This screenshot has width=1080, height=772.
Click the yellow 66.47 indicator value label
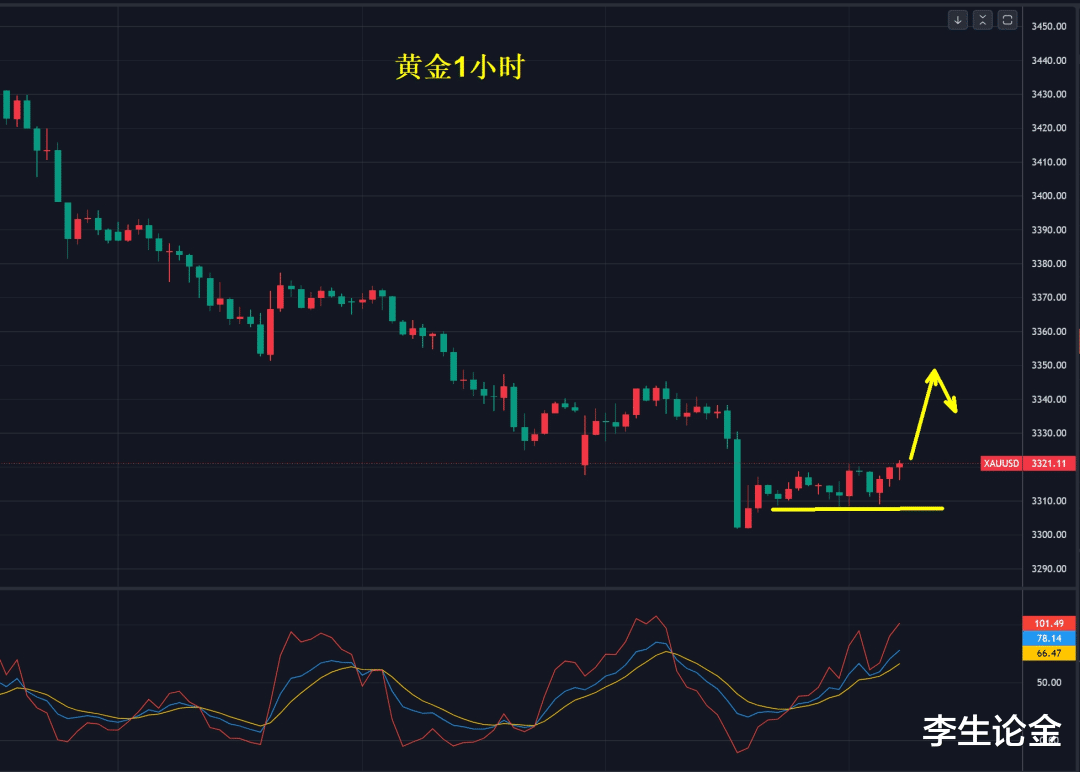[1049, 654]
